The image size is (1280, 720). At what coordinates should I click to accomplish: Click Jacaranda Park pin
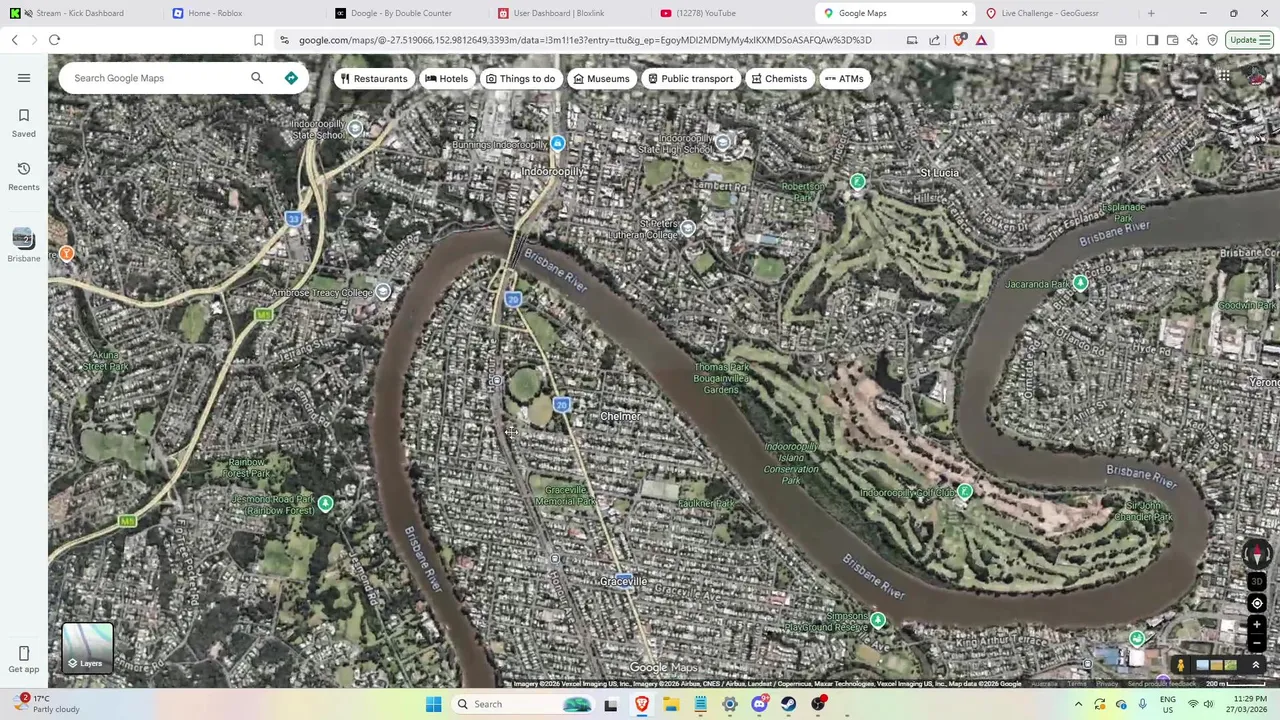tap(1080, 284)
